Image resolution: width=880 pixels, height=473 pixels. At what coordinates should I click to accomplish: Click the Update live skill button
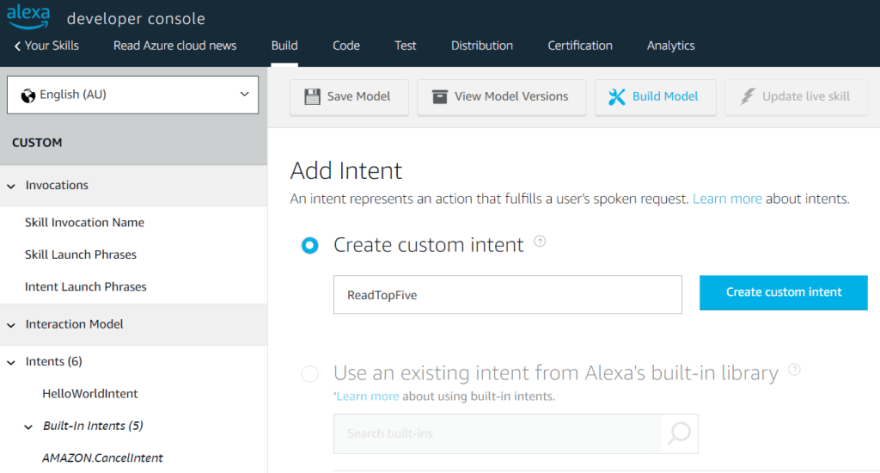click(x=796, y=97)
